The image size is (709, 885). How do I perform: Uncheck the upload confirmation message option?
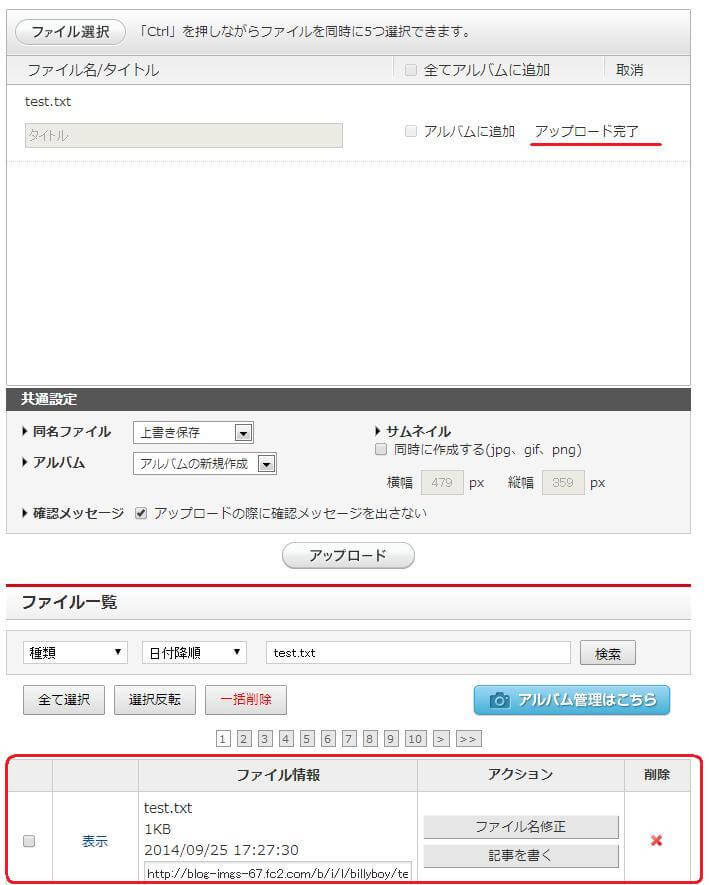click(141, 513)
